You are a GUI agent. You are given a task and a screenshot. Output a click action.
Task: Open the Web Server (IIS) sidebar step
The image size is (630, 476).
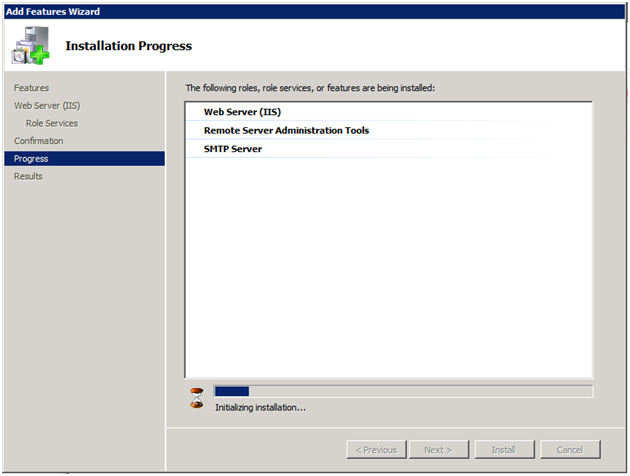(47, 106)
